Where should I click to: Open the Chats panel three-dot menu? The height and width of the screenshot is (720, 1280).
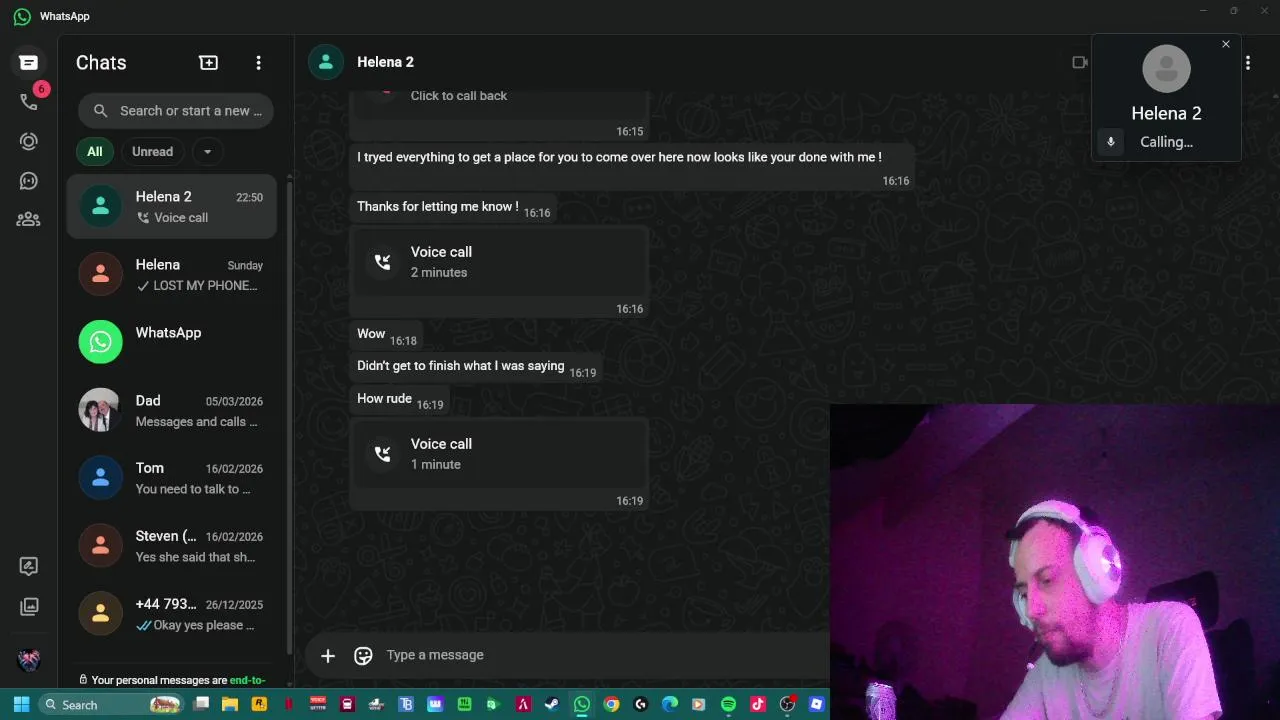click(258, 62)
